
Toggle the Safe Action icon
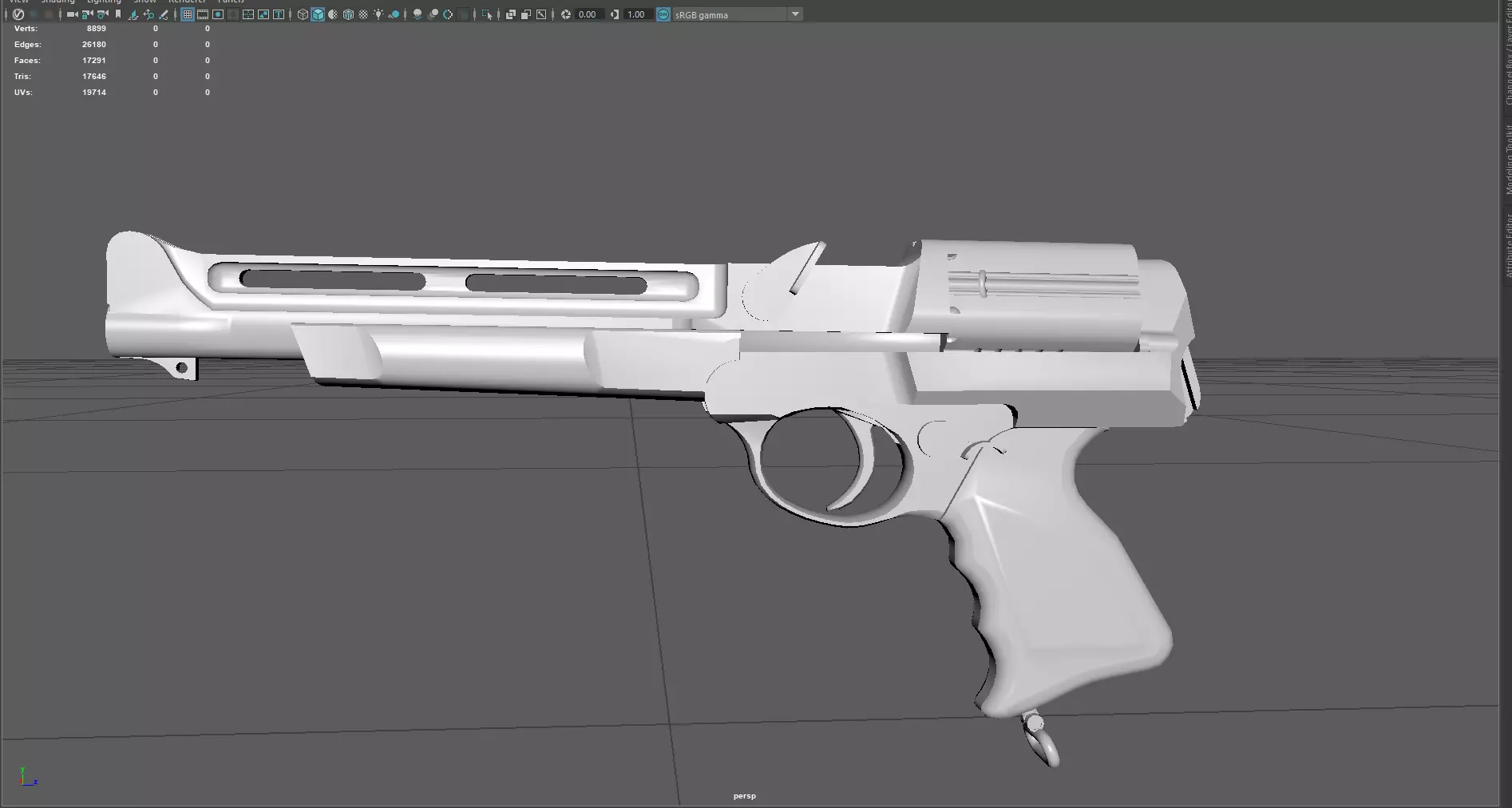pos(263,14)
